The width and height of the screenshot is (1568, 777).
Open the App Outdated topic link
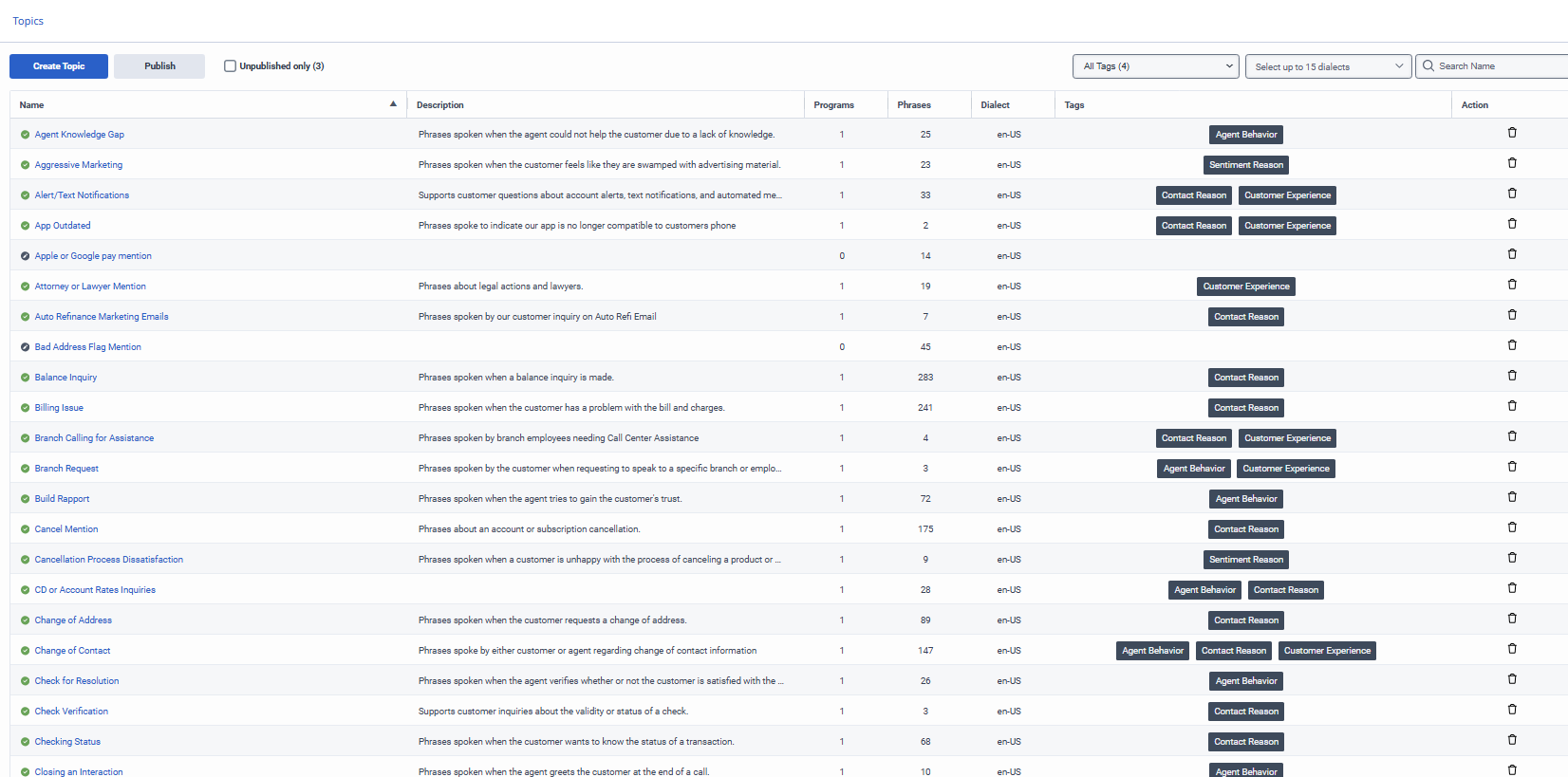click(63, 226)
